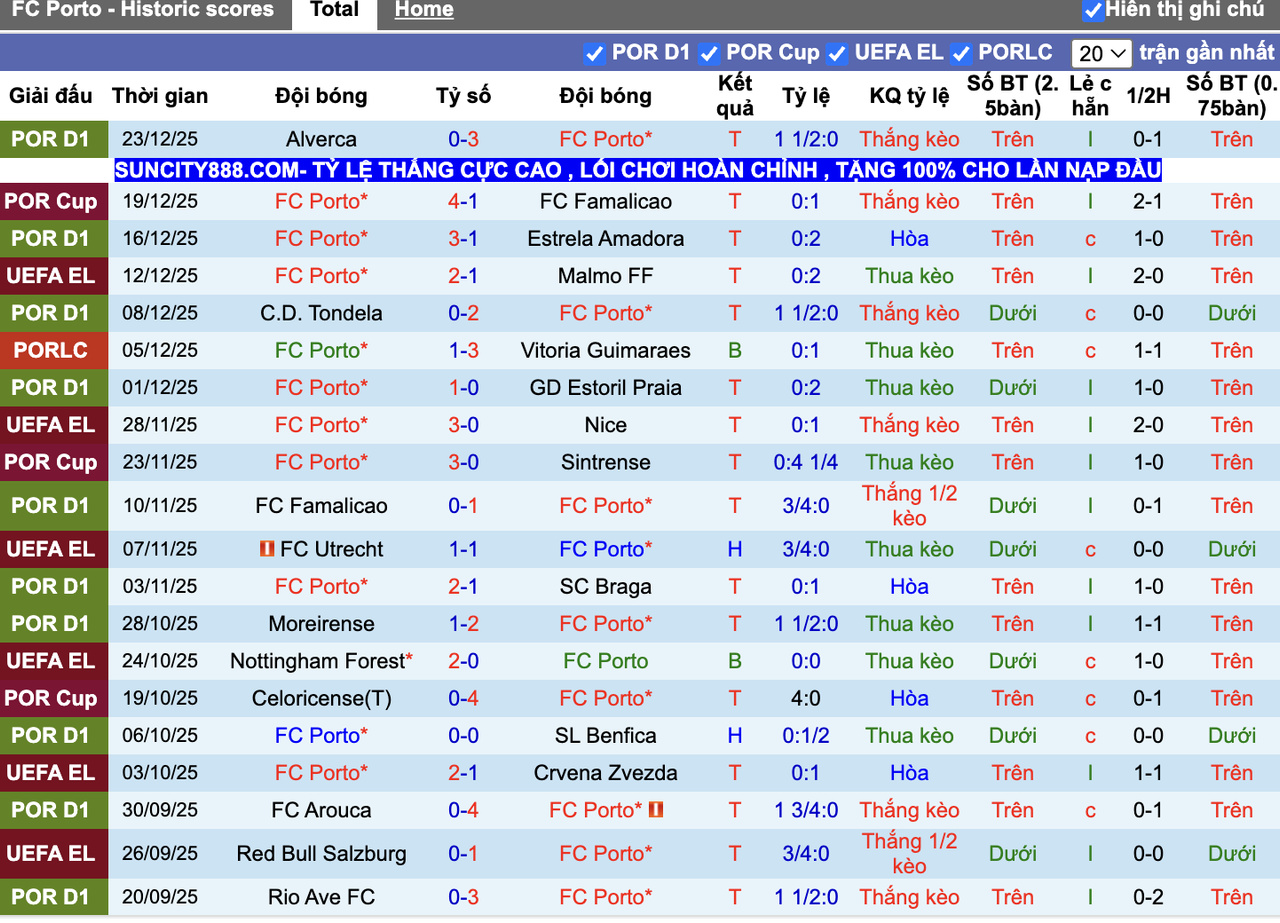Click the Thời gian column header
The width and height of the screenshot is (1280, 923).
tap(160, 96)
